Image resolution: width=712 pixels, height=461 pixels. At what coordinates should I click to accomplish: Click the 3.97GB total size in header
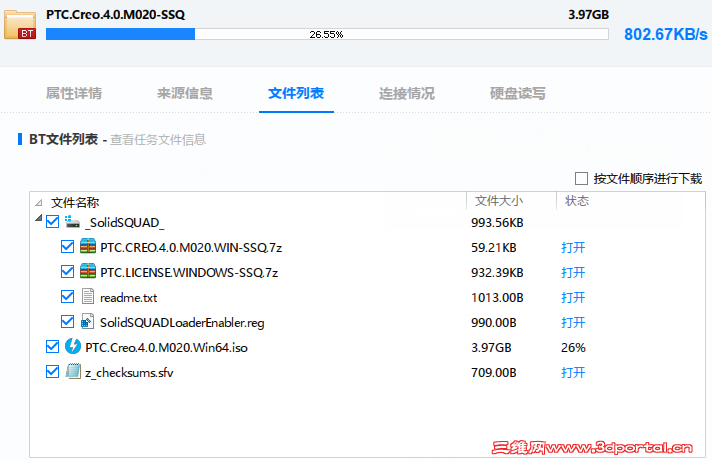[x=588, y=15]
